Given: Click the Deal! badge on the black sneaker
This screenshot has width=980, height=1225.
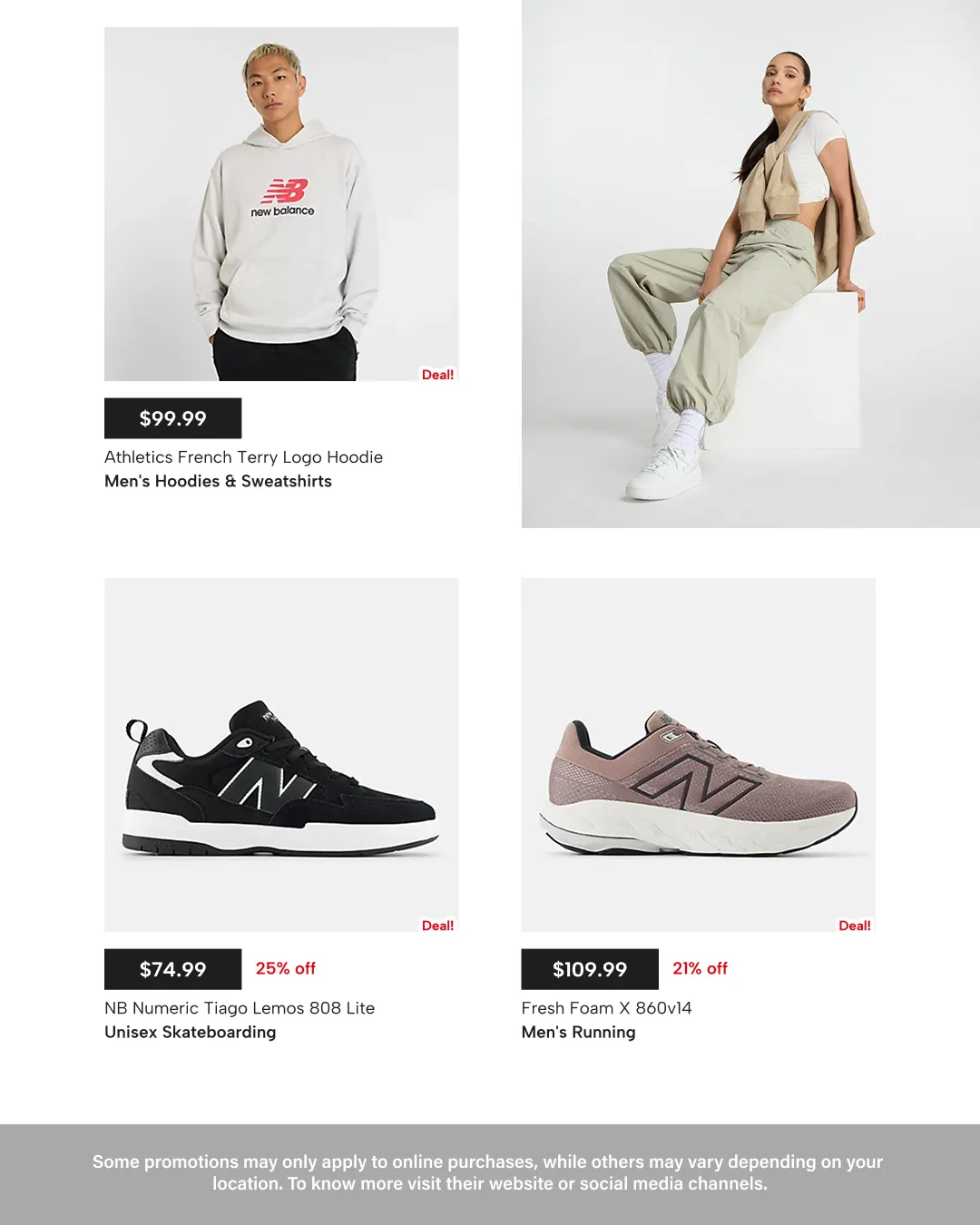Looking at the screenshot, I should pyautogui.click(x=437, y=926).
